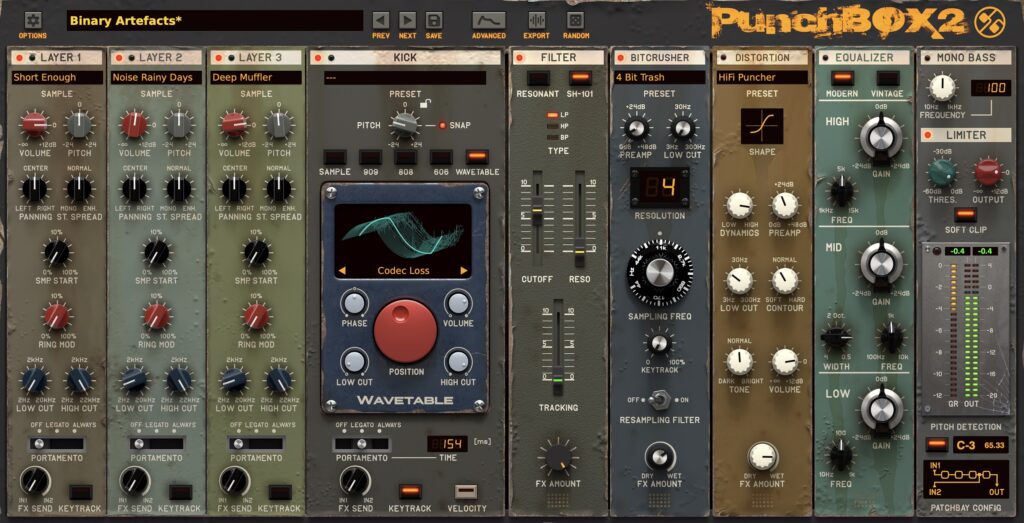
Task: Open Advanced view icon
Action: (489, 20)
